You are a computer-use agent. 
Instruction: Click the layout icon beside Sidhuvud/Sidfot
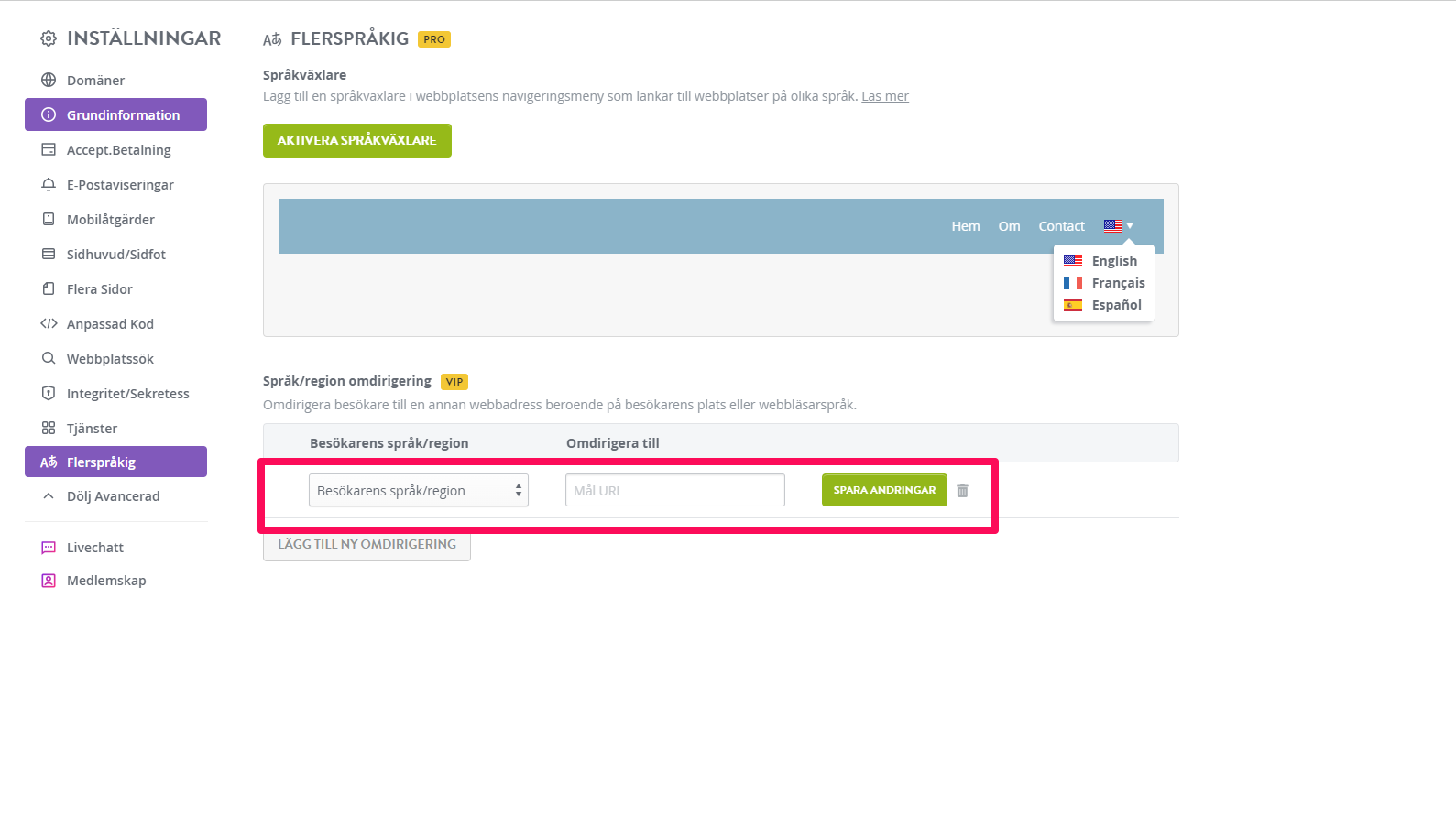[x=49, y=254]
